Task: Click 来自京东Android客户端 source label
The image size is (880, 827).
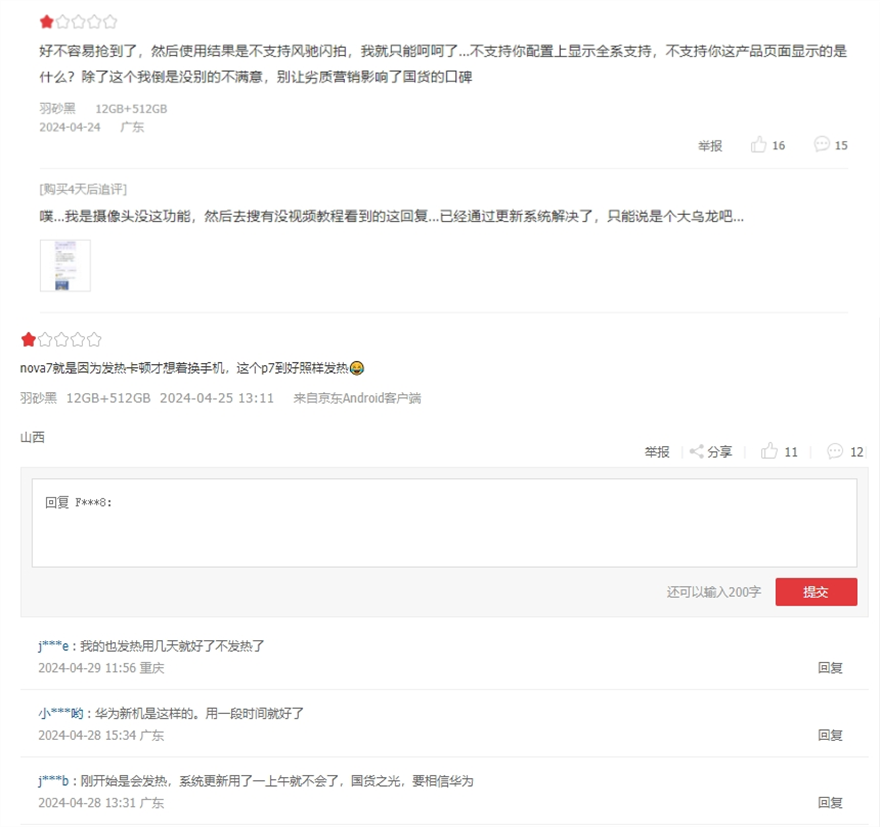Action: point(357,398)
